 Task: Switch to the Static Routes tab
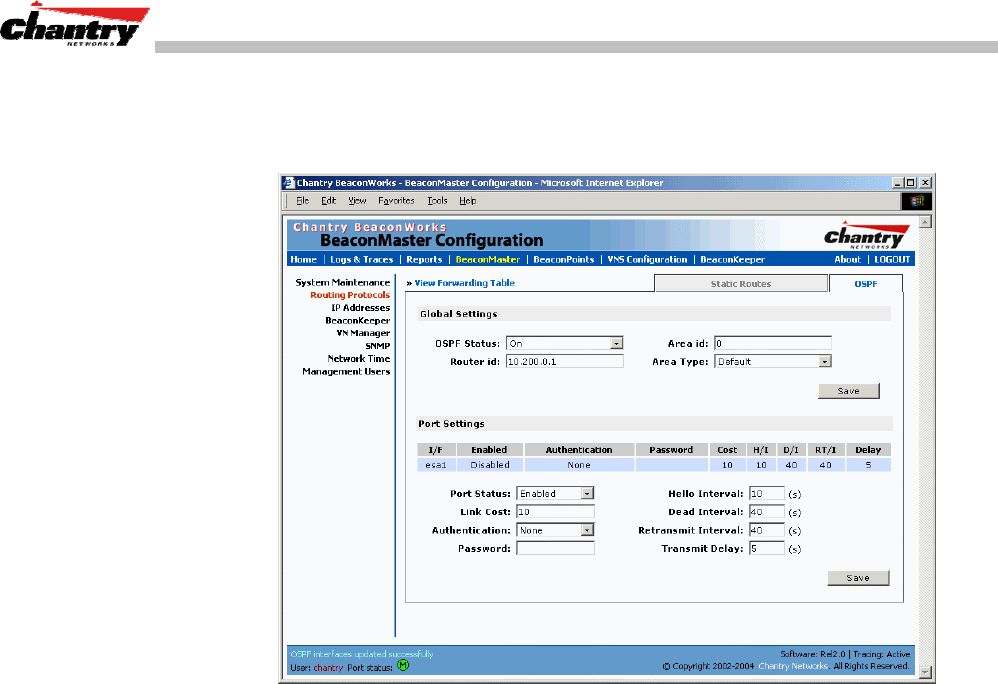741,284
